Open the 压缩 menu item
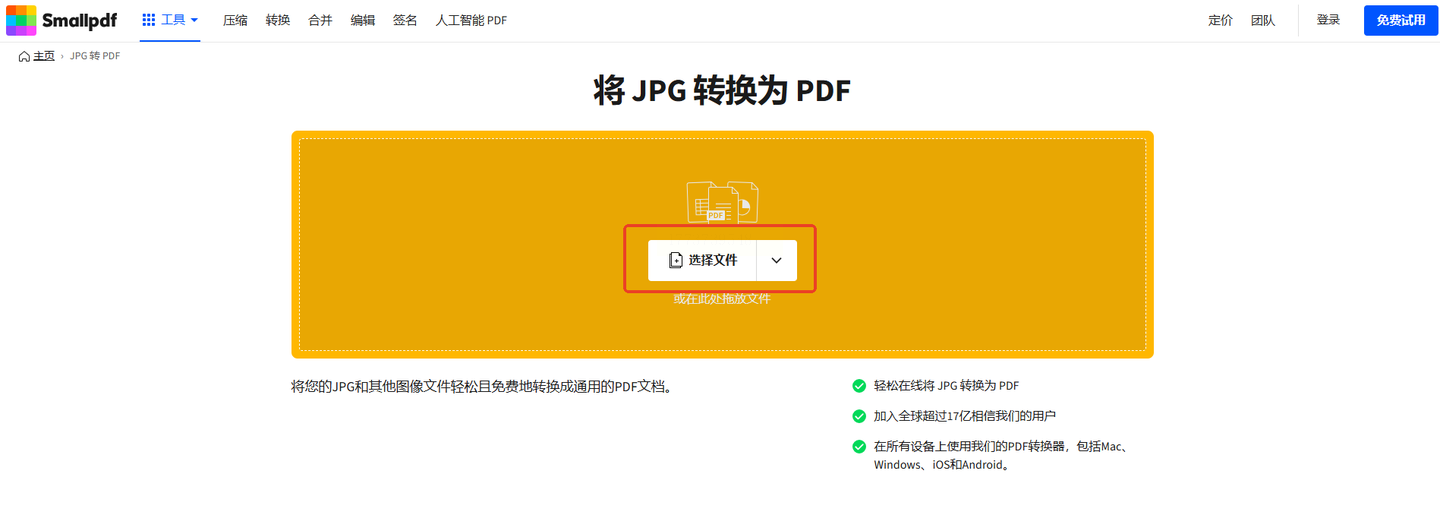Screen dimensions: 1440x515 235,20
